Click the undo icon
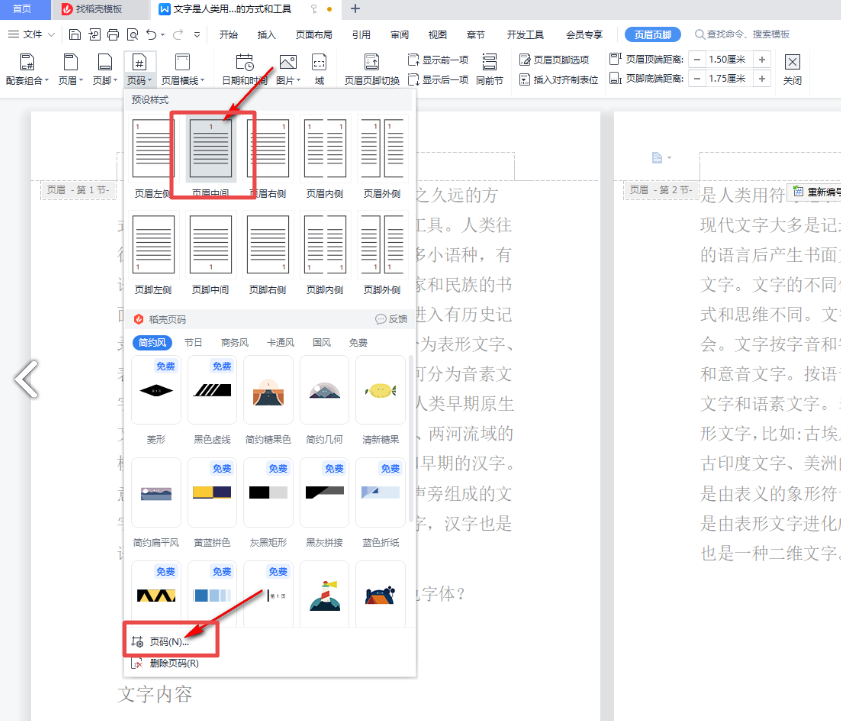This screenshot has width=841, height=721. (x=152, y=34)
